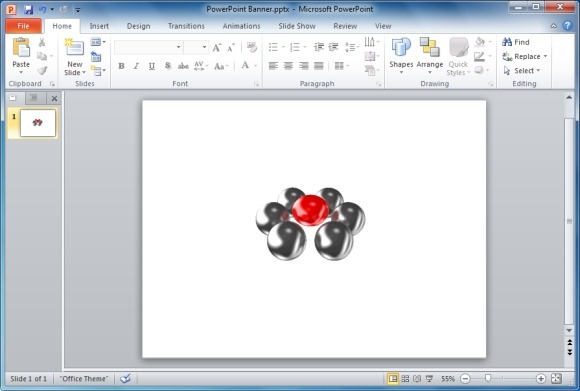Click the Find button
The height and width of the screenshot is (391, 580).
(x=516, y=42)
